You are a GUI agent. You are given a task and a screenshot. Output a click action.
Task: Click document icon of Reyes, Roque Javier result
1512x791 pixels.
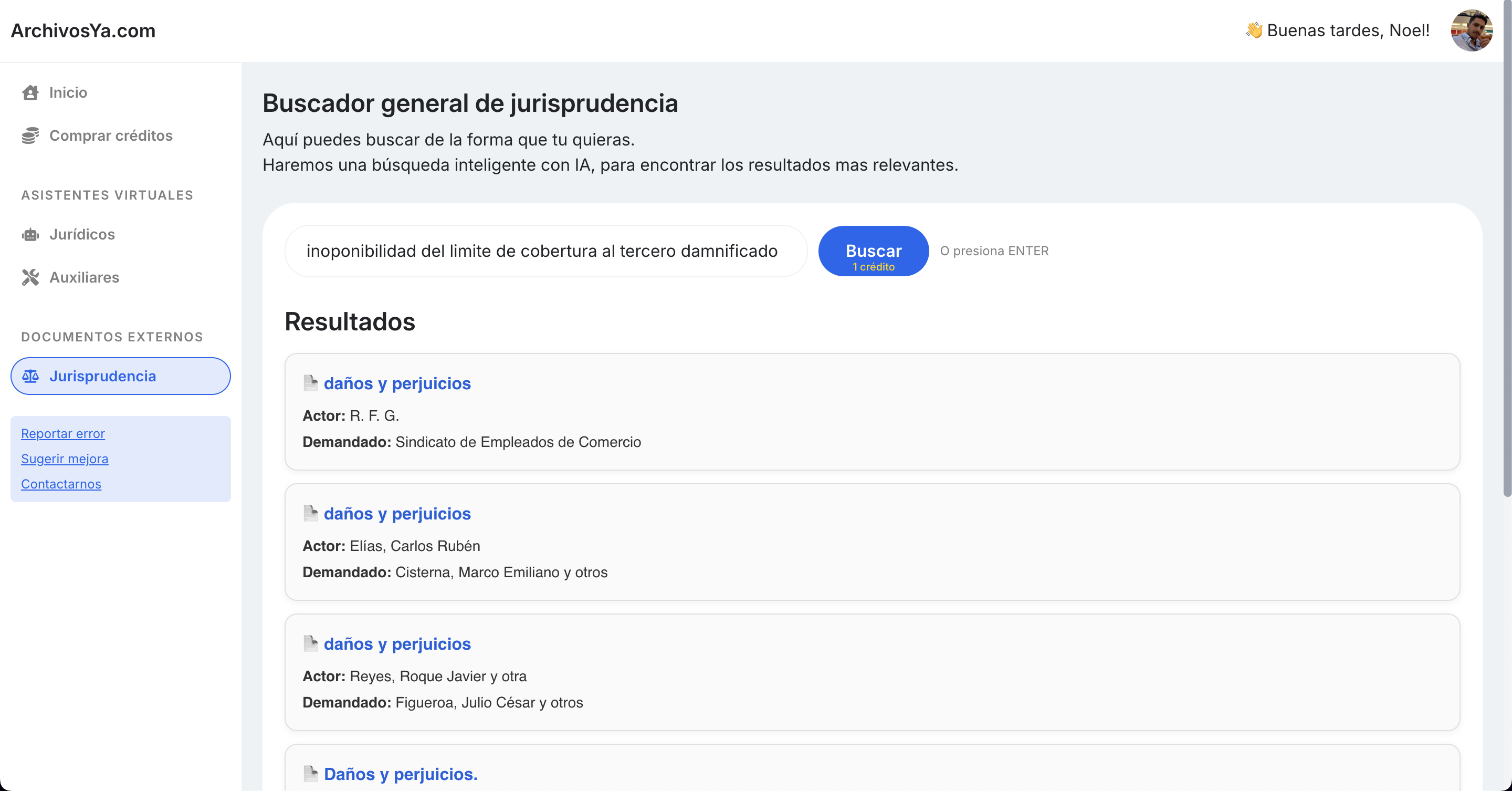tap(310, 643)
